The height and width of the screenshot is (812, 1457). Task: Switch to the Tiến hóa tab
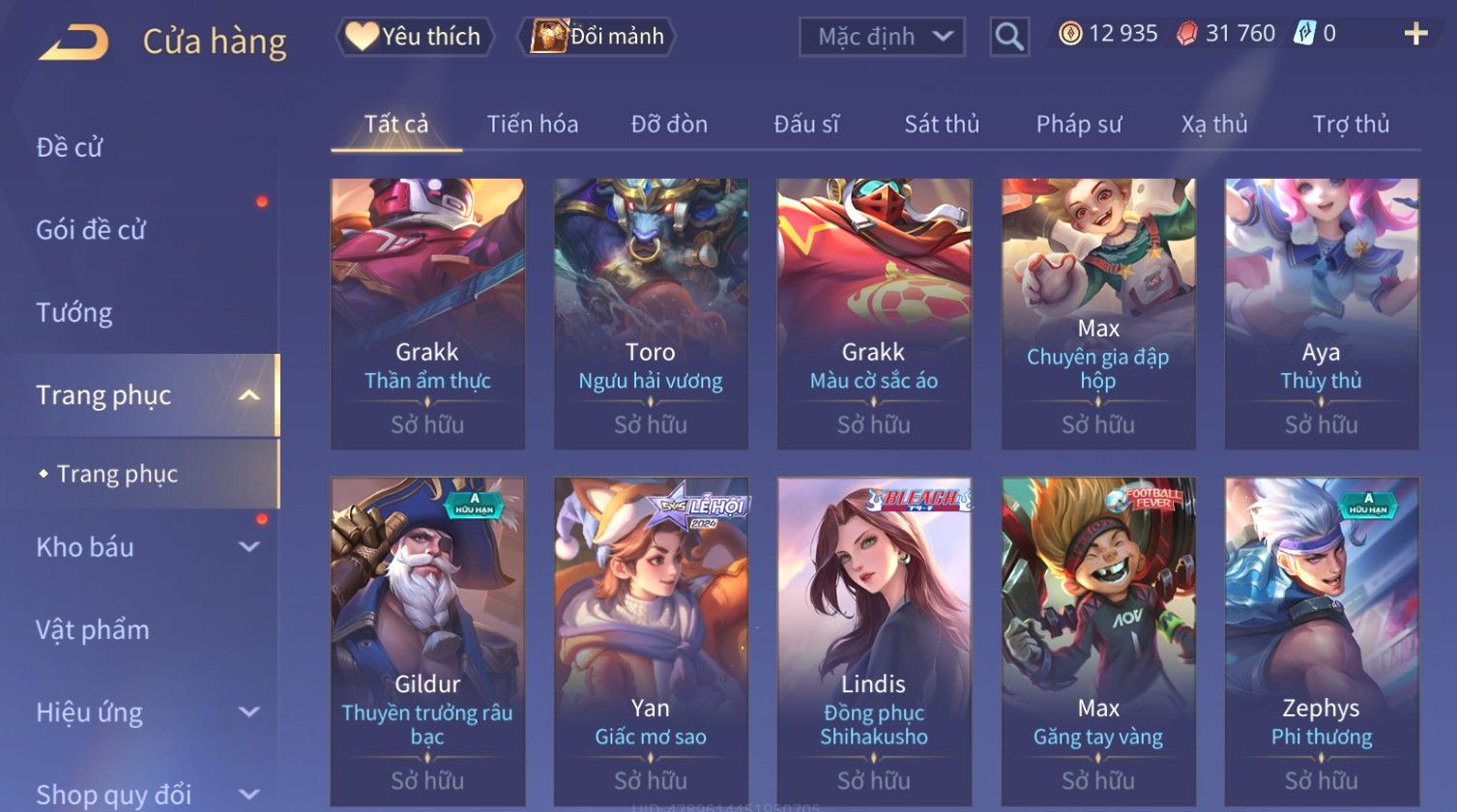(x=533, y=124)
